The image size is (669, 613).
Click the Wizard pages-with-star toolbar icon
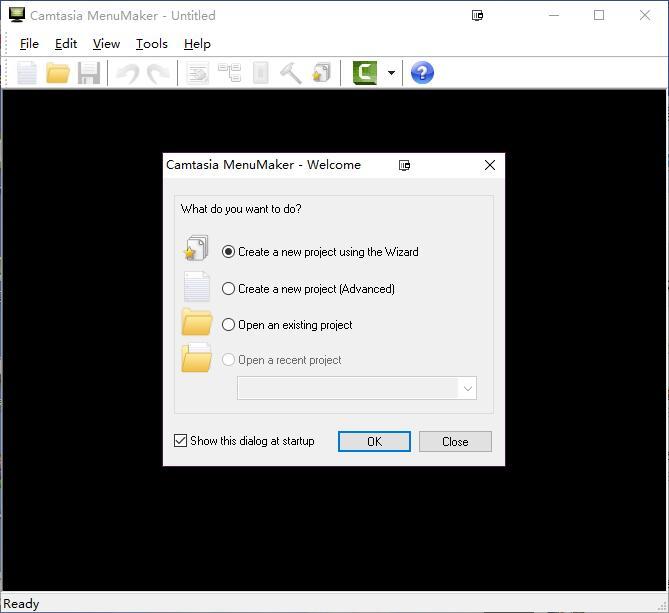coord(322,73)
